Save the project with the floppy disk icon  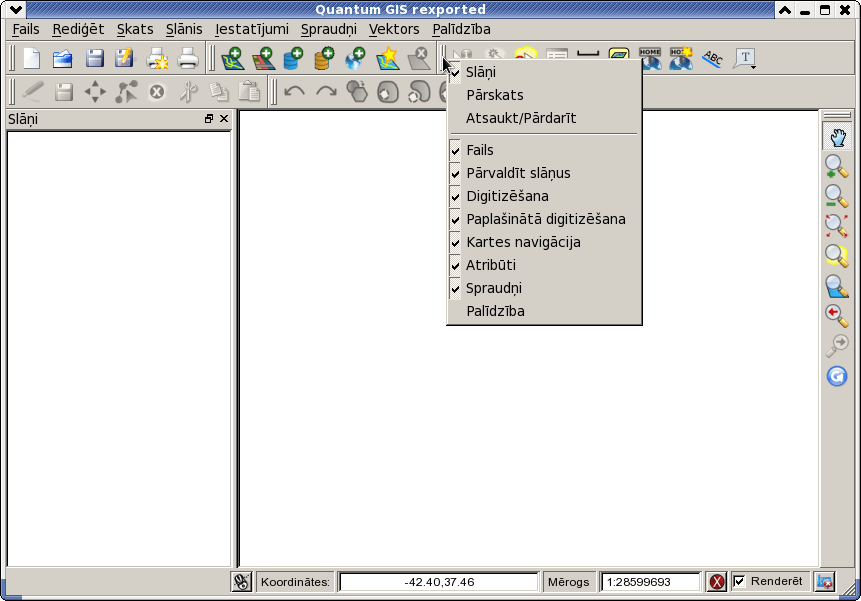tap(94, 58)
